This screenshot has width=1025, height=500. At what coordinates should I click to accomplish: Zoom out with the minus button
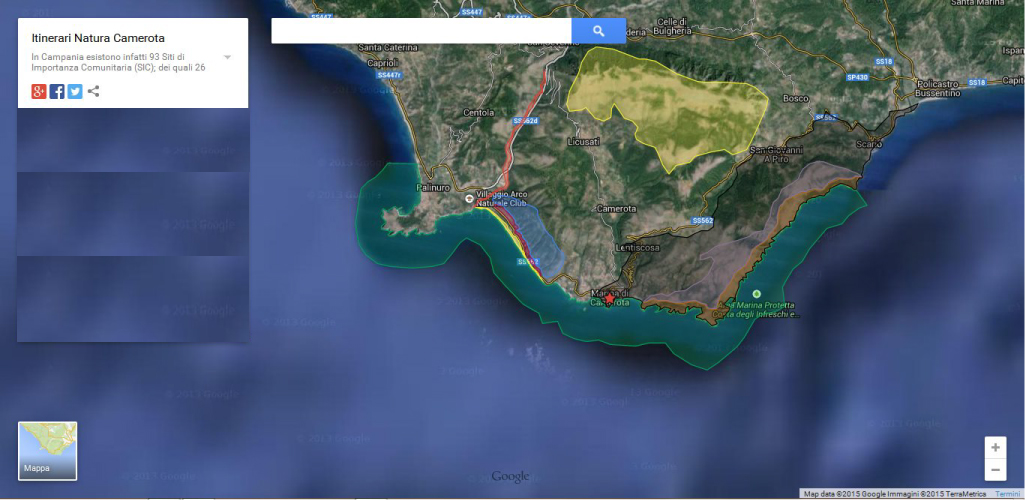coord(996,469)
